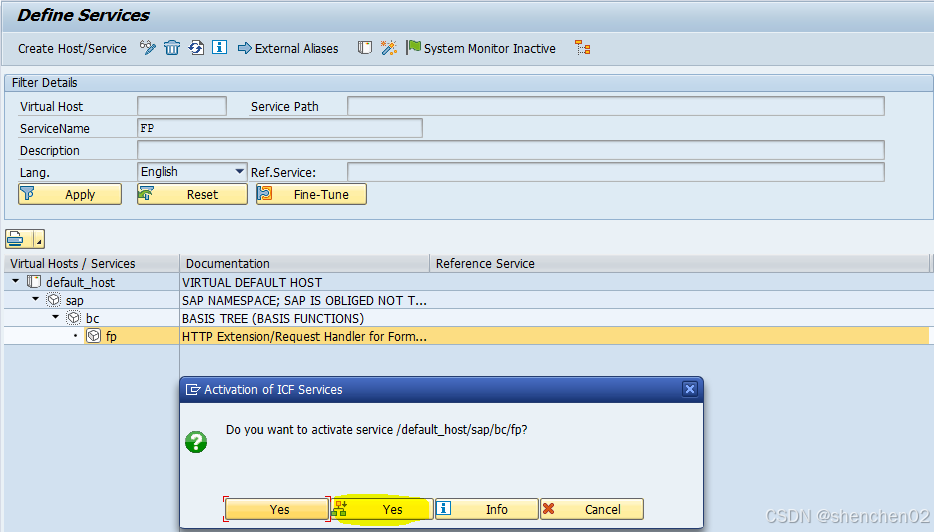Image resolution: width=934 pixels, height=532 pixels.
Task: Click the glasses-and-pencil display/change icon
Action: click(148, 48)
